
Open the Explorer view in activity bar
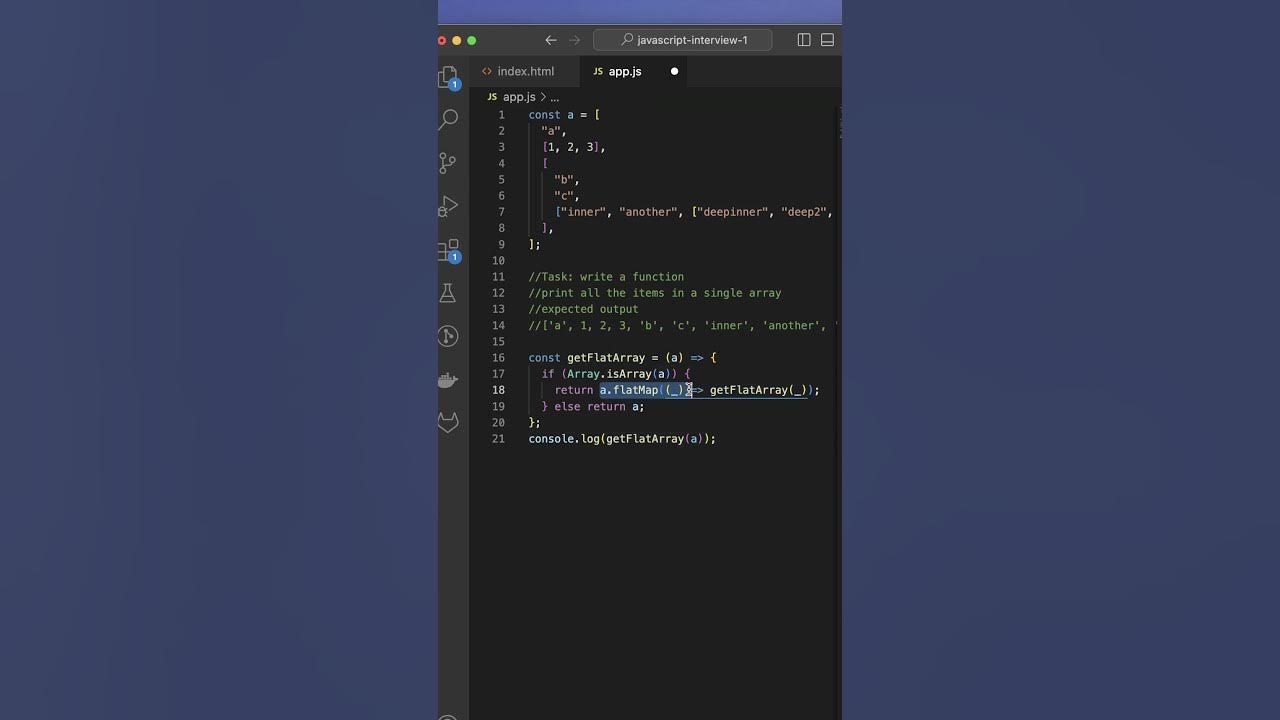point(449,77)
